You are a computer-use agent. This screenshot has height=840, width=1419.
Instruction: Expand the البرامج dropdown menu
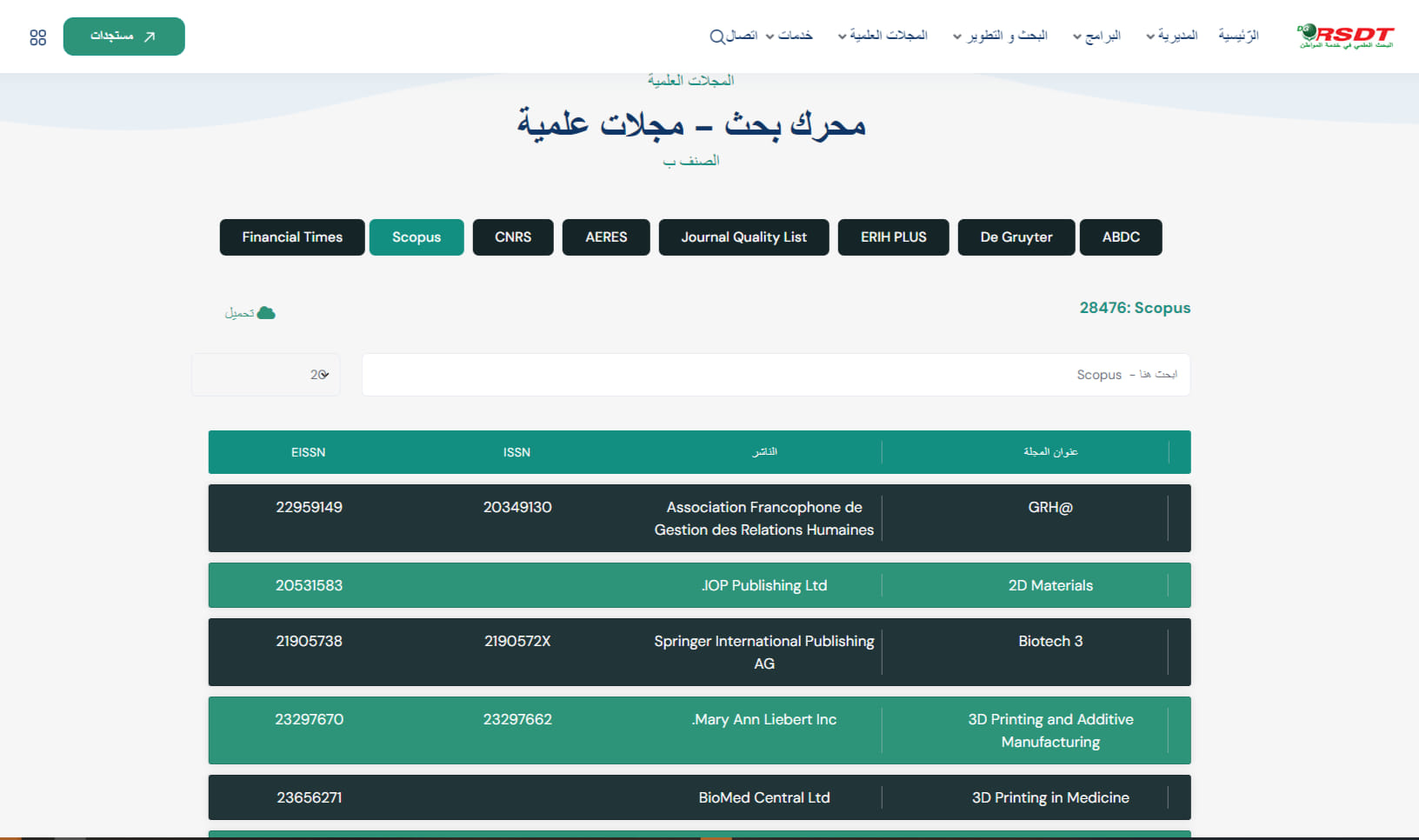pos(1097,36)
